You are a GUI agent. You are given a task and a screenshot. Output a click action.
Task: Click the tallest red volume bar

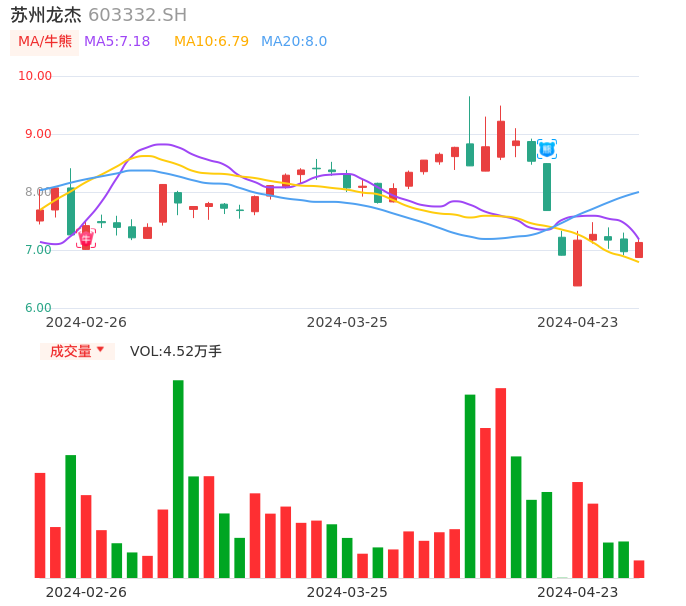(x=500, y=482)
